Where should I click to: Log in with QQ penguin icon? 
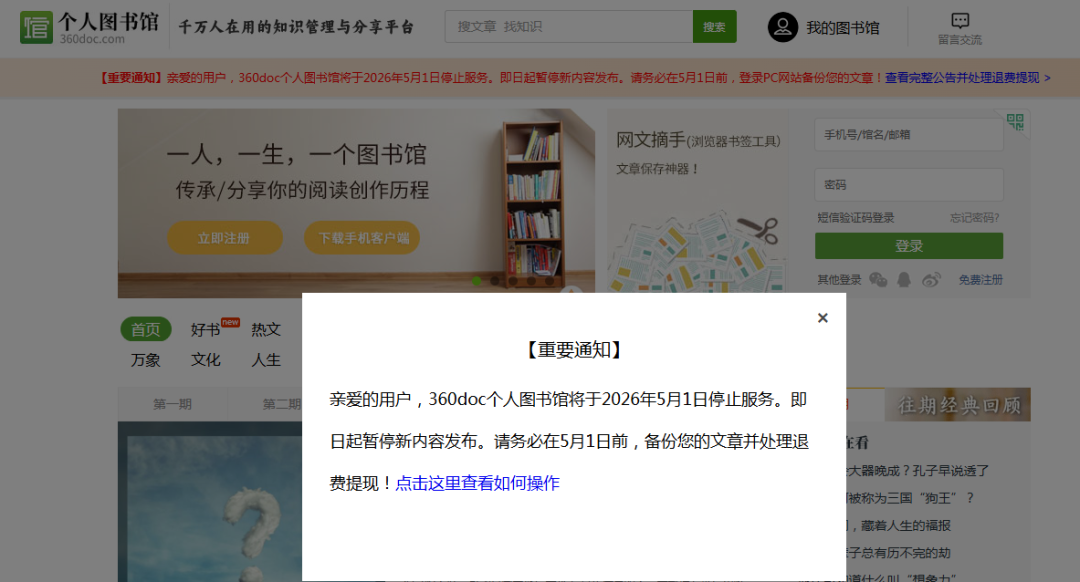[x=904, y=280]
